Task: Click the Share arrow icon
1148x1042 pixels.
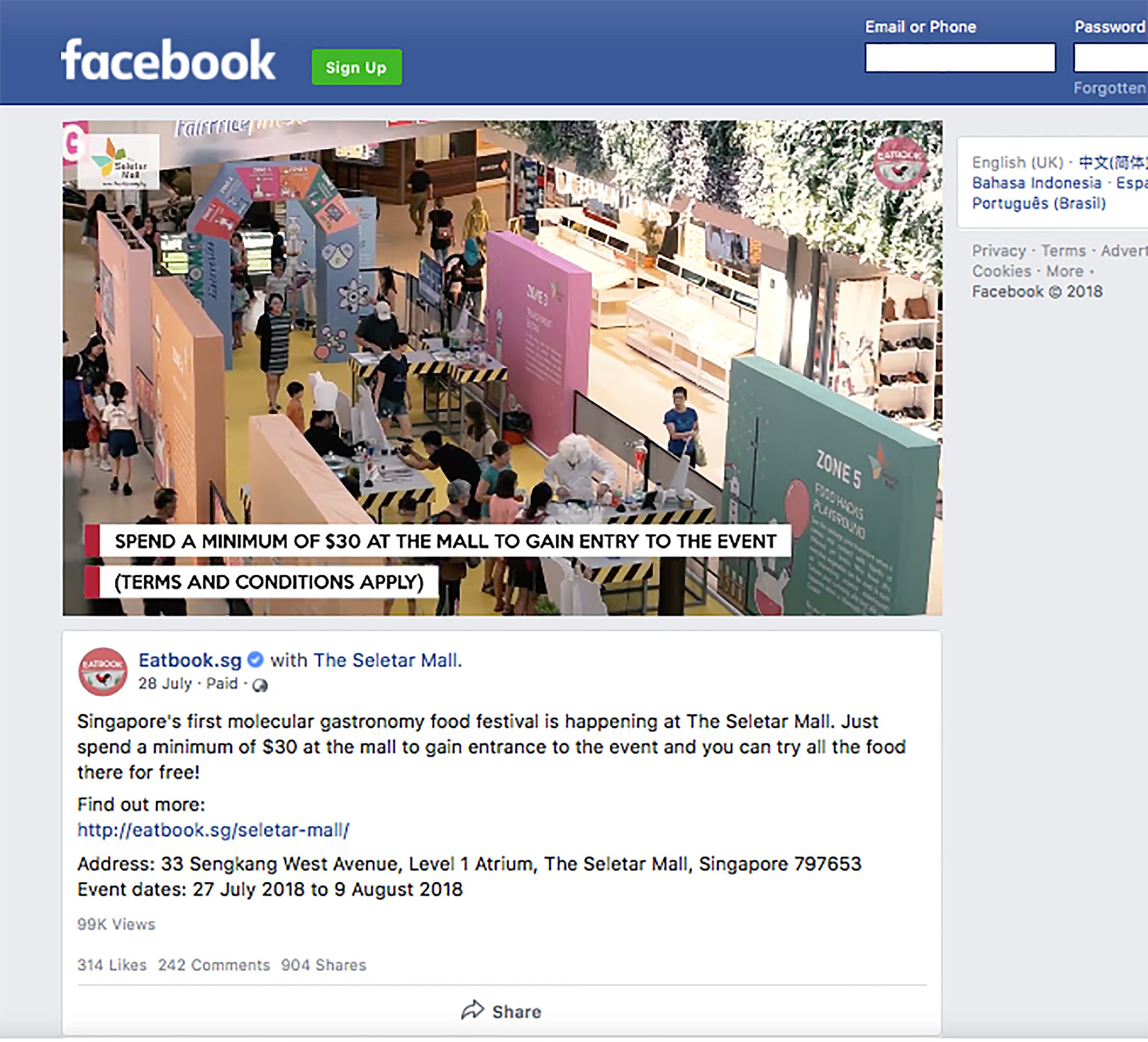Action: click(x=472, y=1011)
